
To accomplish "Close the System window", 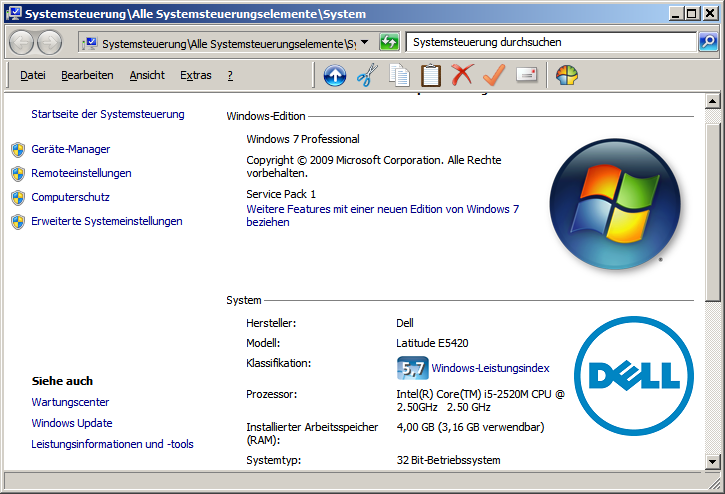I will (x=710, y=13).
